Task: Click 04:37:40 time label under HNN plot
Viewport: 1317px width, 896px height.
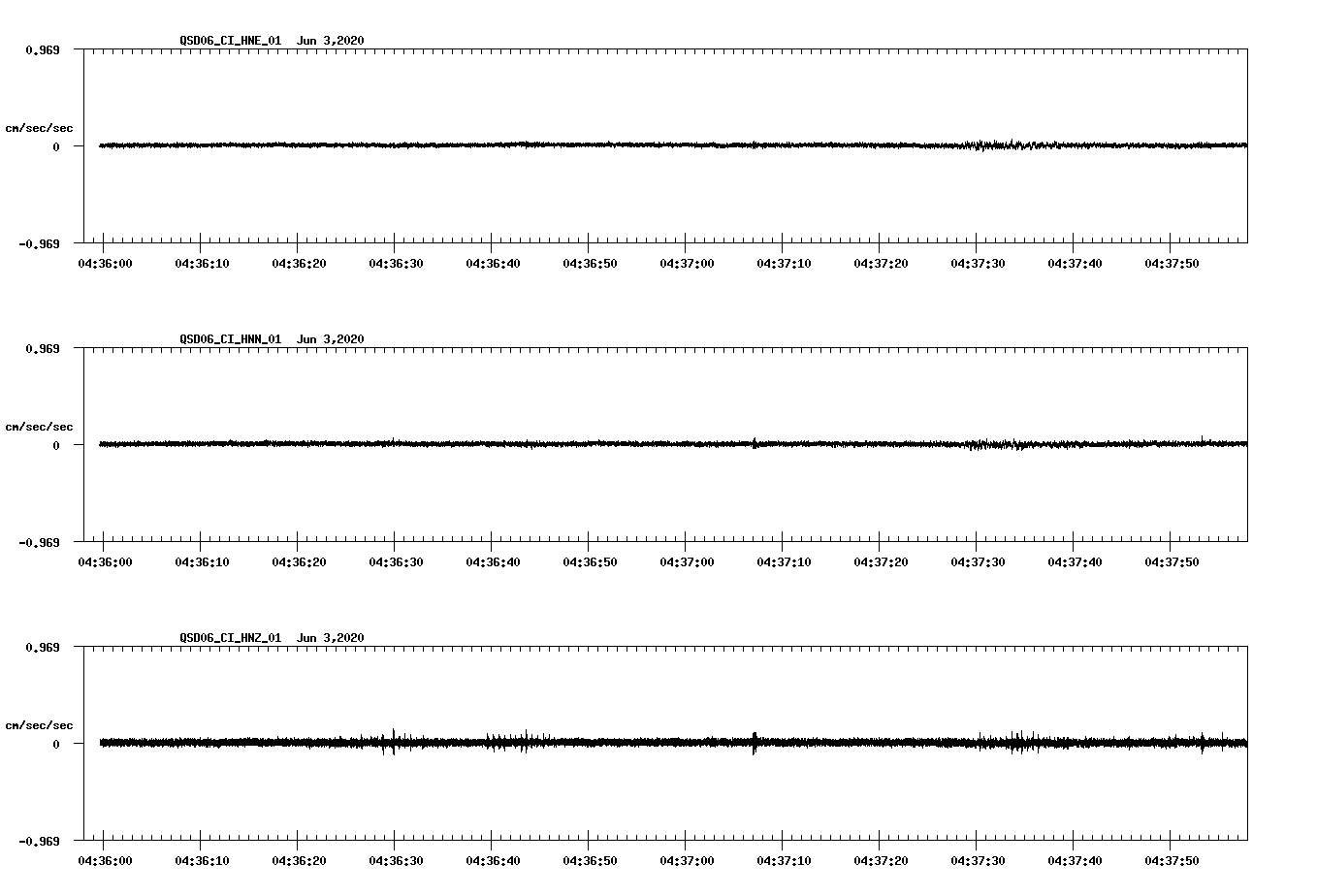Action: (x=1075, y=562)
